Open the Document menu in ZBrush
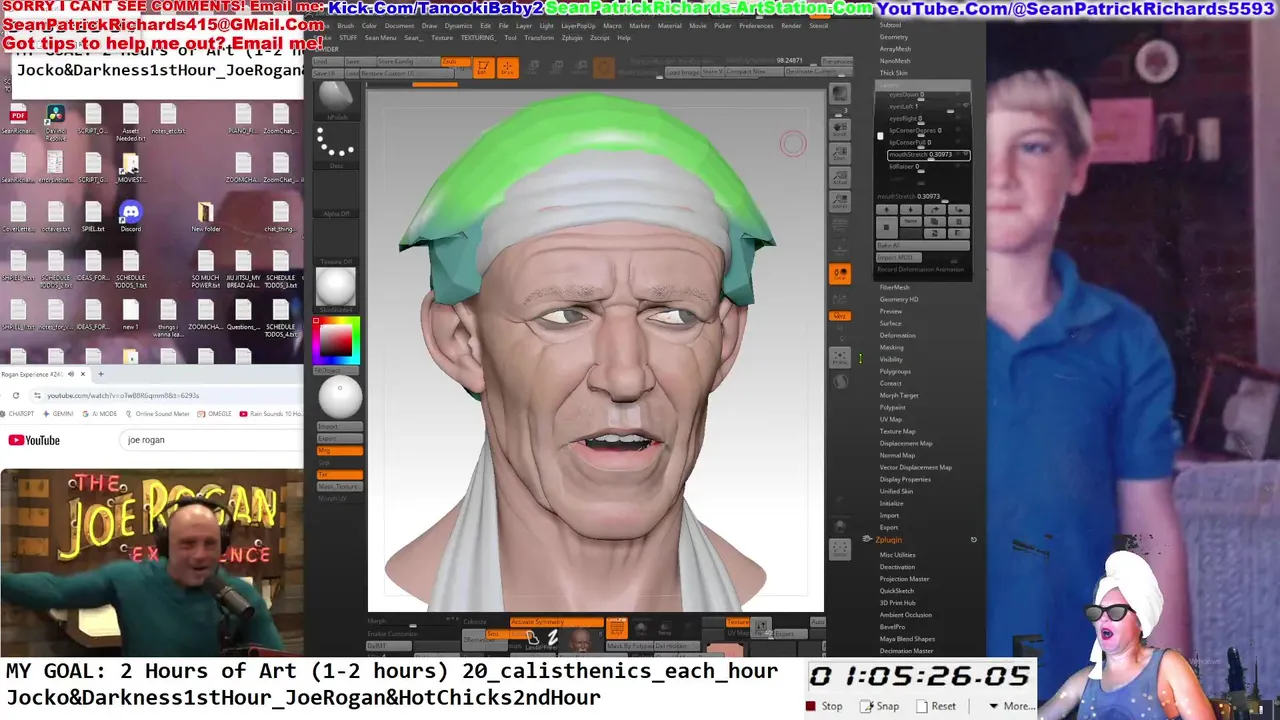 point(399,26)
